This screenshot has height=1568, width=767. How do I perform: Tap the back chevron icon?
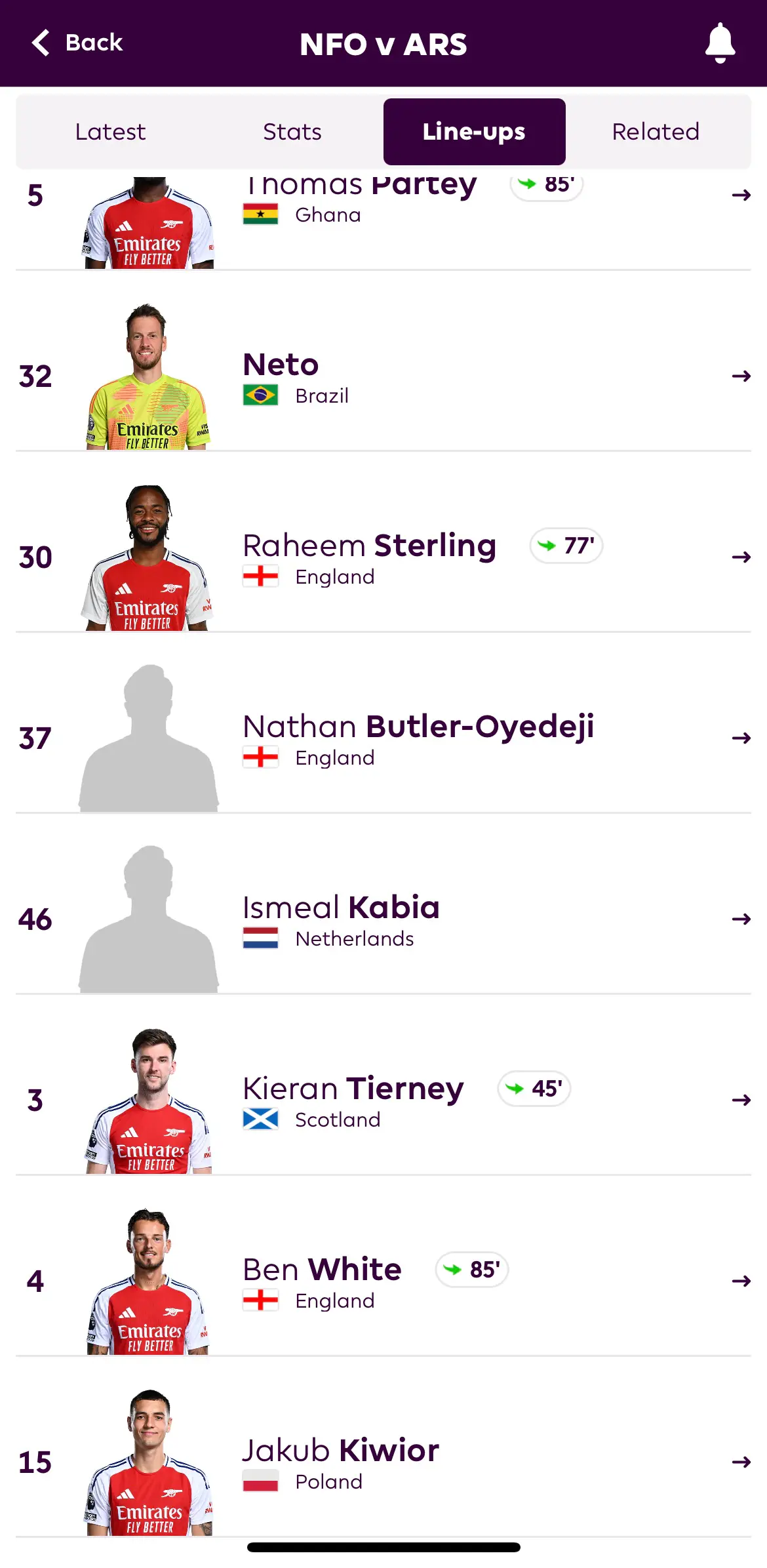[x=41, y=43]
